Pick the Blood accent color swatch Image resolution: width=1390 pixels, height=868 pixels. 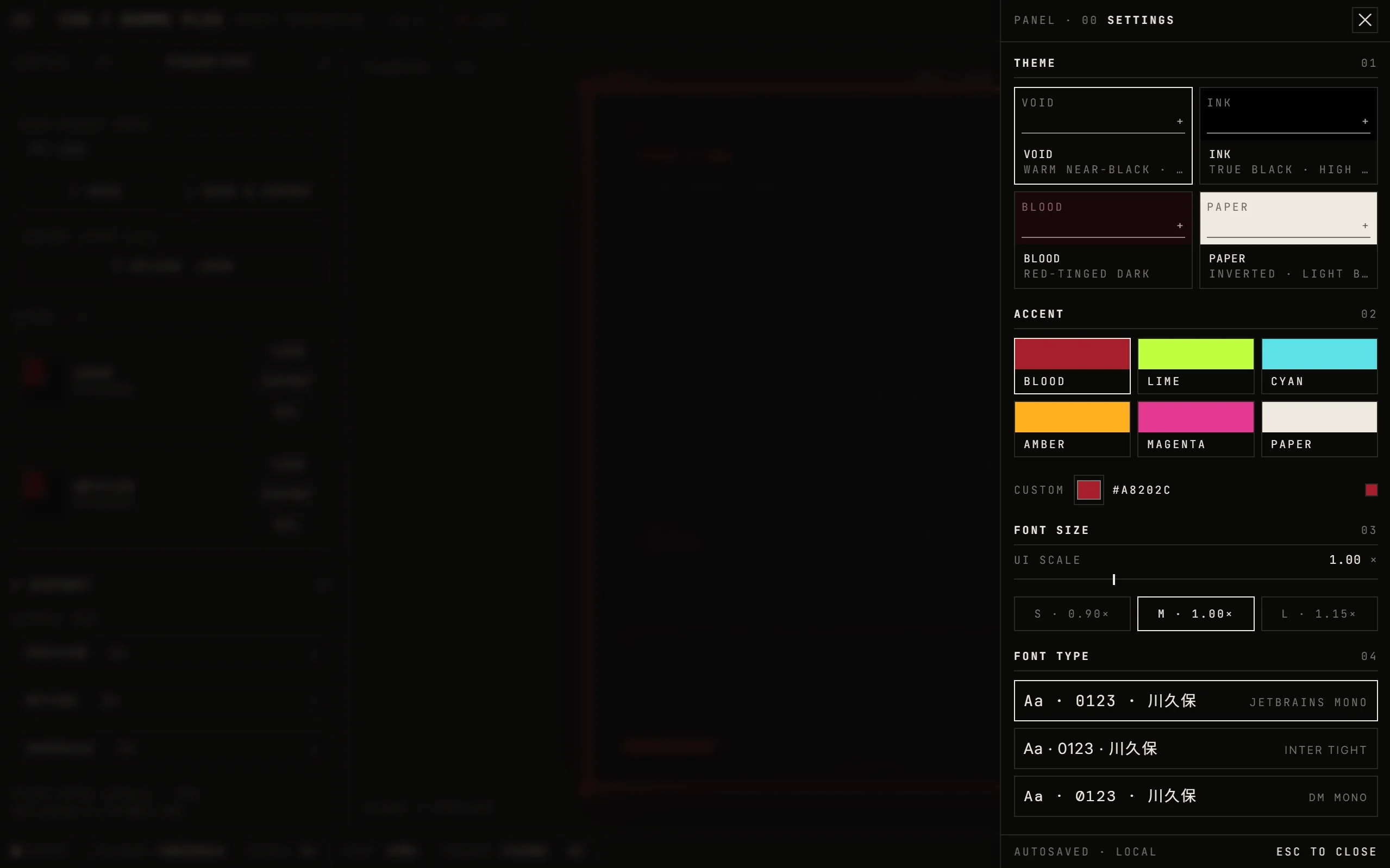(x=1072, y=366)
